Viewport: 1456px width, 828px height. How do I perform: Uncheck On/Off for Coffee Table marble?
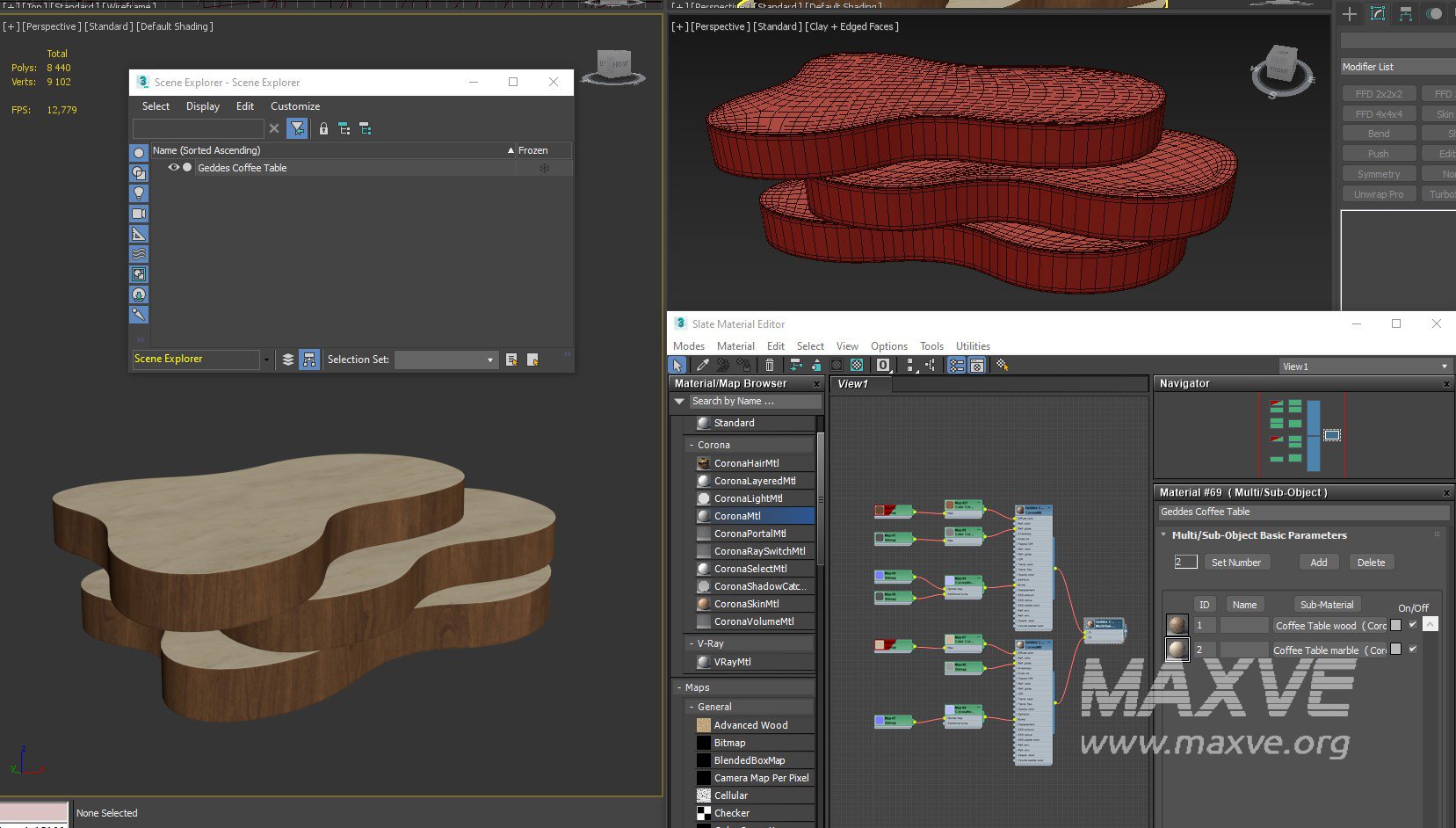point(1412,650)
